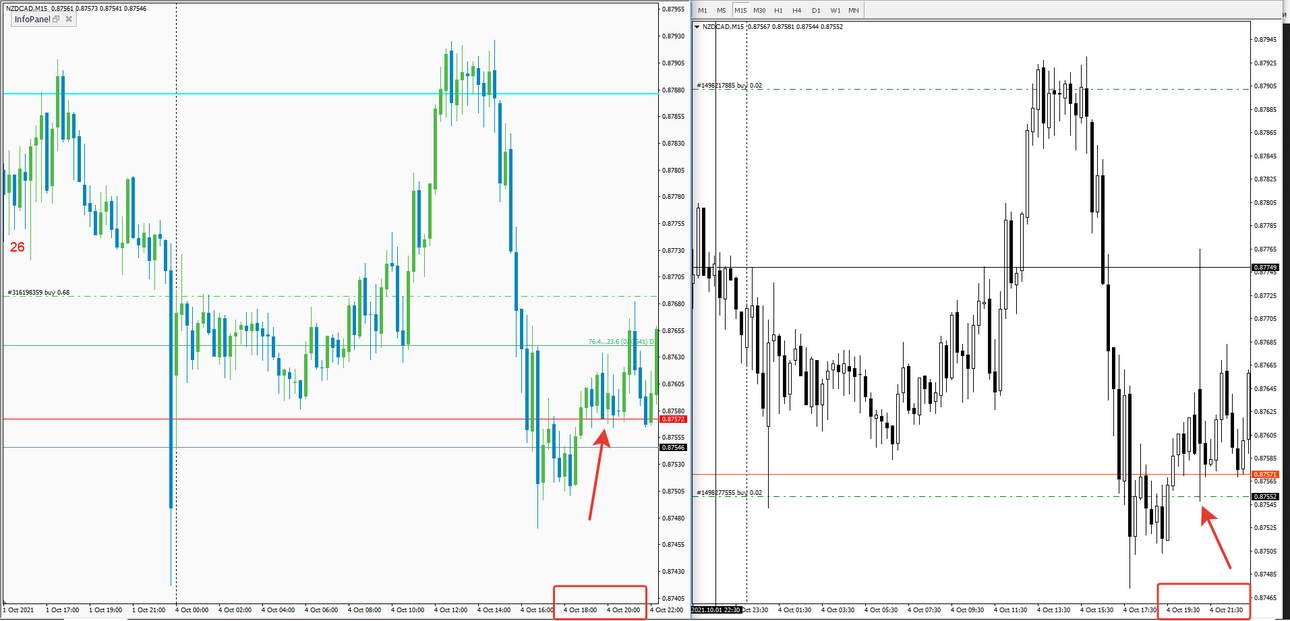Click the InfoPanel label on left chart
The image size is (1290, 621).
(32, 19)
